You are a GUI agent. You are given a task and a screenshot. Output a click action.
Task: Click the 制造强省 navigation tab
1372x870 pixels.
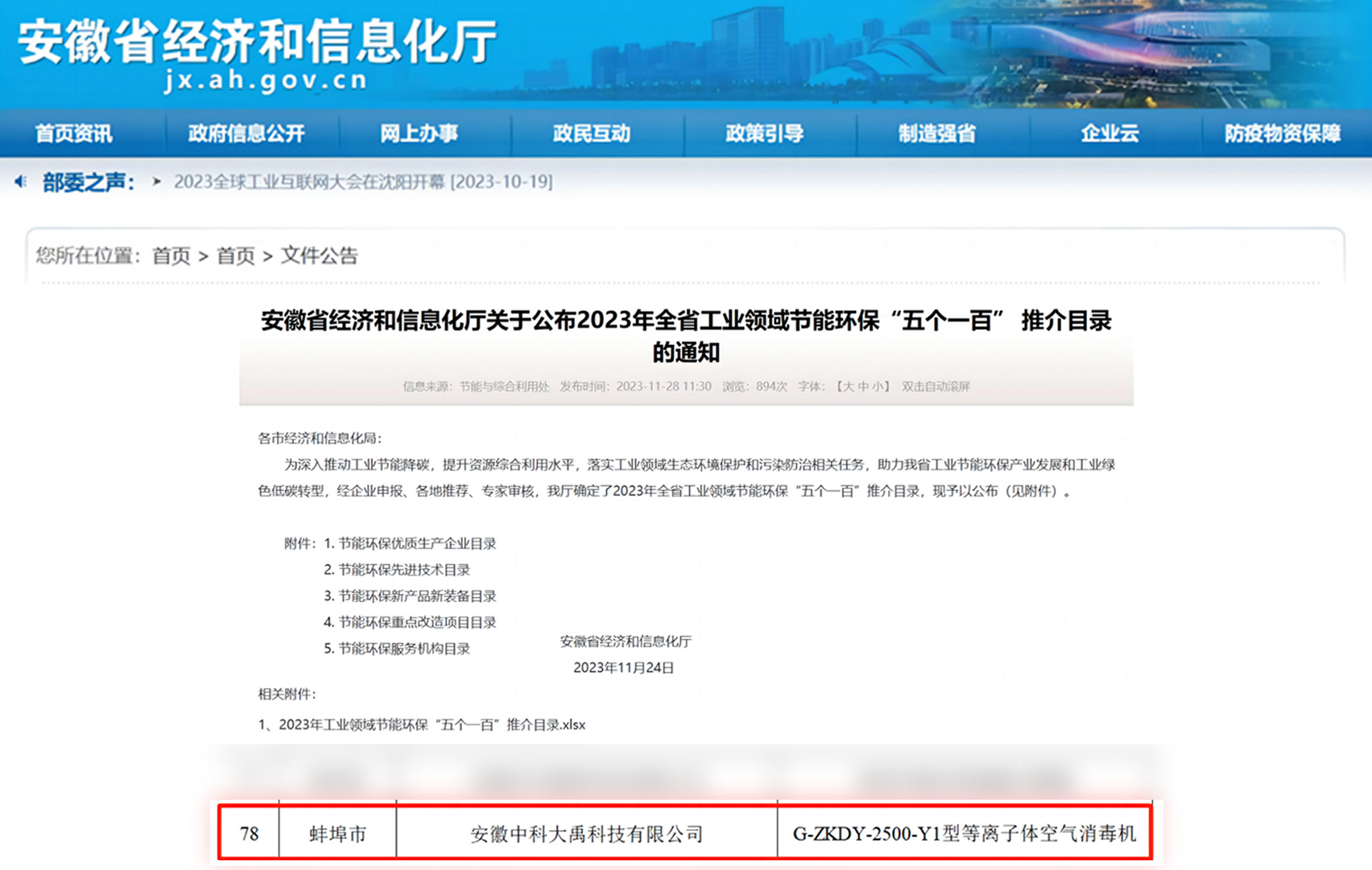tap(937, 134)
